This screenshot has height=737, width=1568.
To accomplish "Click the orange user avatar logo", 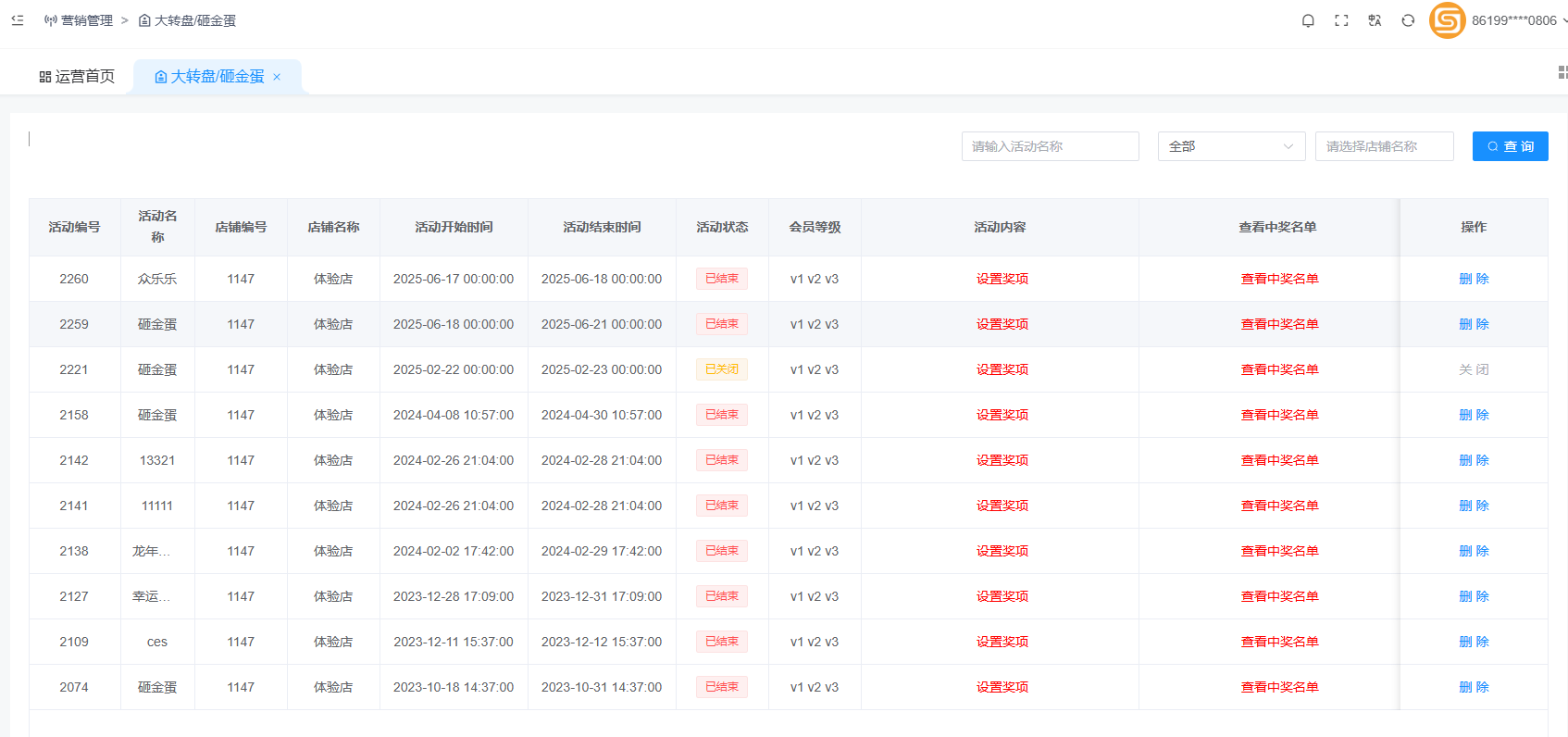I will pyautogui.click(x=1447, y=20).
